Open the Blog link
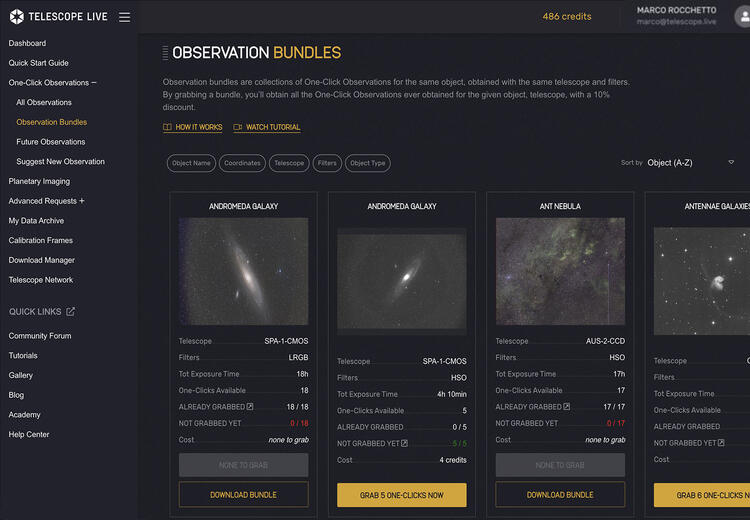The width and height of the screenshot is (750, 520). [x=16, y=395]
